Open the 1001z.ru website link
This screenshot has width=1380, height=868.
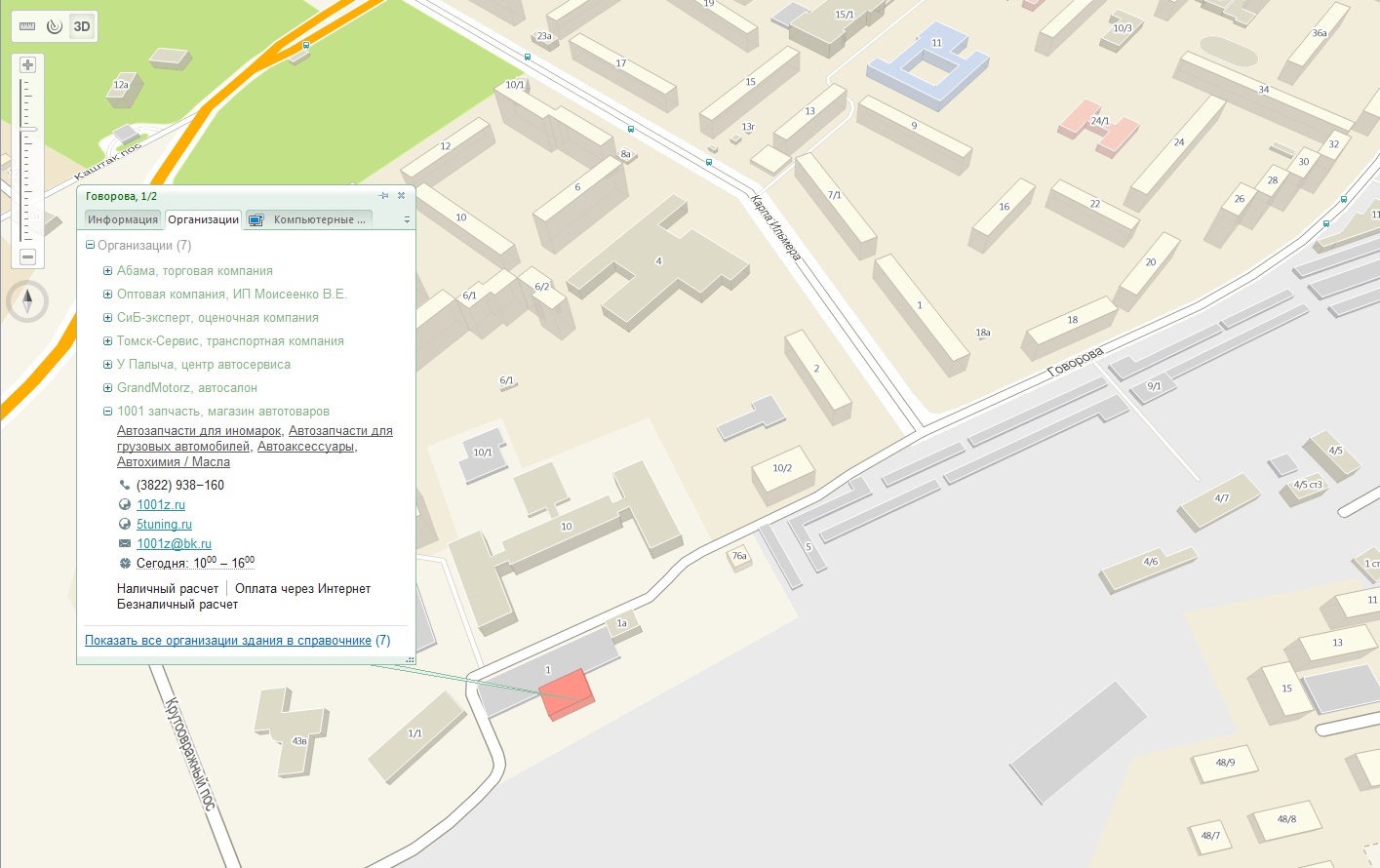(x=161, y=505)
